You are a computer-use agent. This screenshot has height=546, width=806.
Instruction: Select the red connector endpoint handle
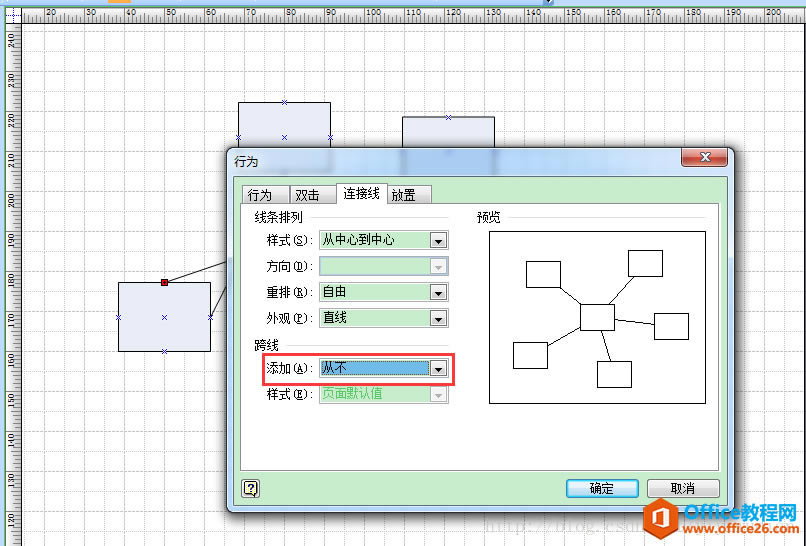pyautogui.click(x=164, y=282)
